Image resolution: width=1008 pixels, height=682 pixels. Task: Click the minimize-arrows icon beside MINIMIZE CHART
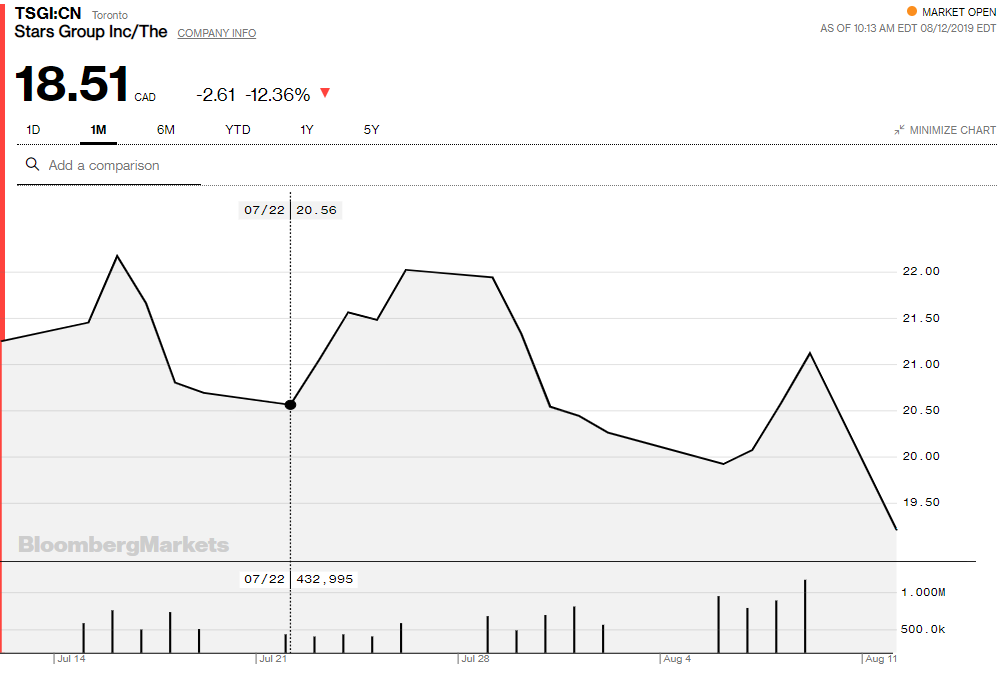pyautogui.click(x=898, y=130)
